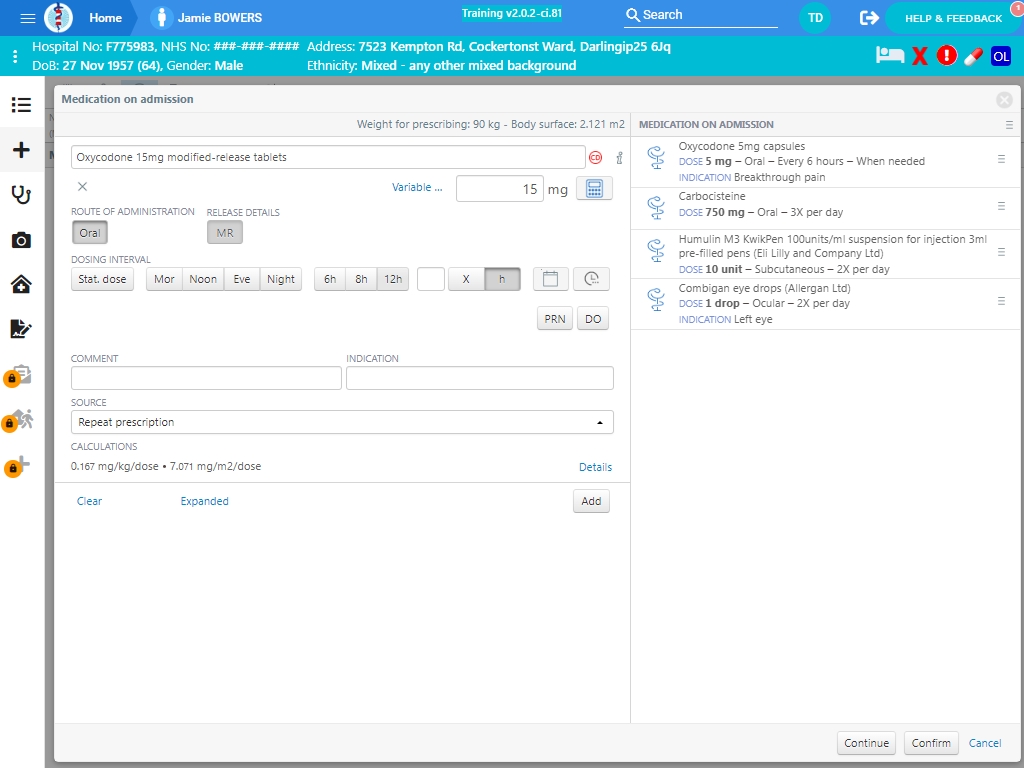This screenshot has width=1024, height=768.
Task: Open the camera sidebar icon
Action: pyautogui.click(x=21, y=240)
